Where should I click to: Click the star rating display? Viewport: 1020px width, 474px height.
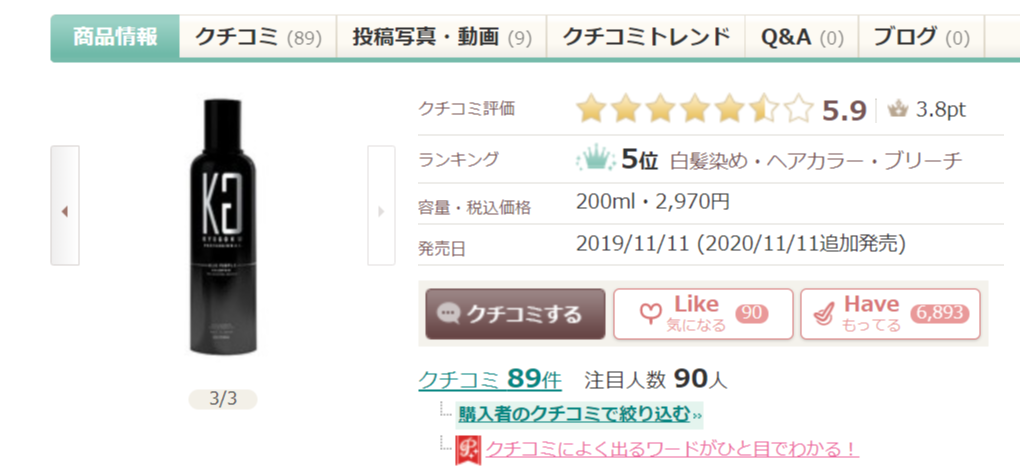coord(694,109)
